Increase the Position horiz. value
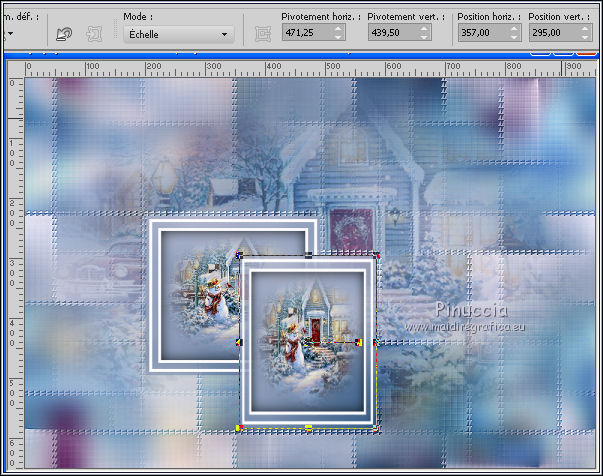The width and height of the screenshot is (603, 476). pos(515,28)
